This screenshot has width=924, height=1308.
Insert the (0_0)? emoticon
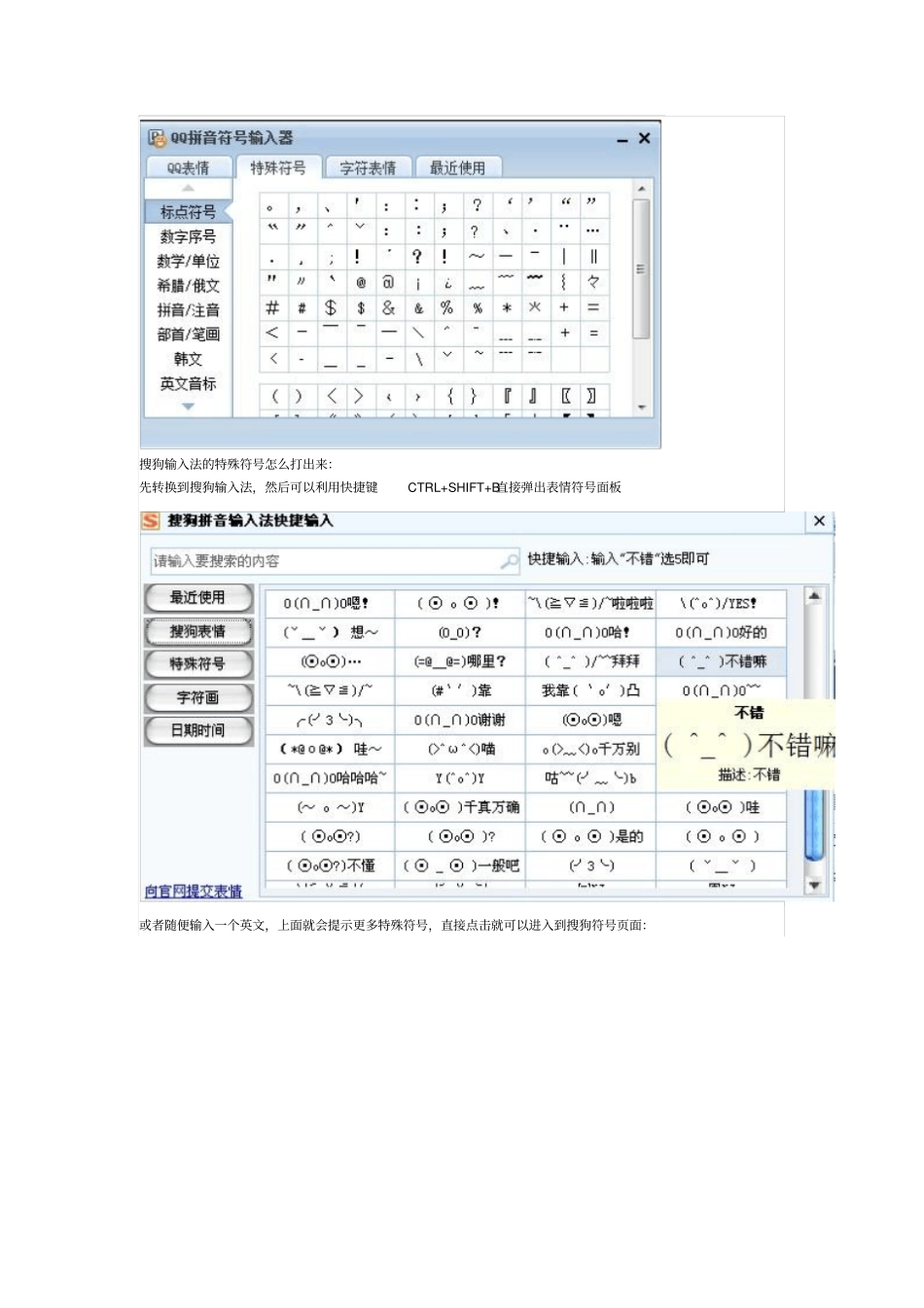[x=460, y=632]
